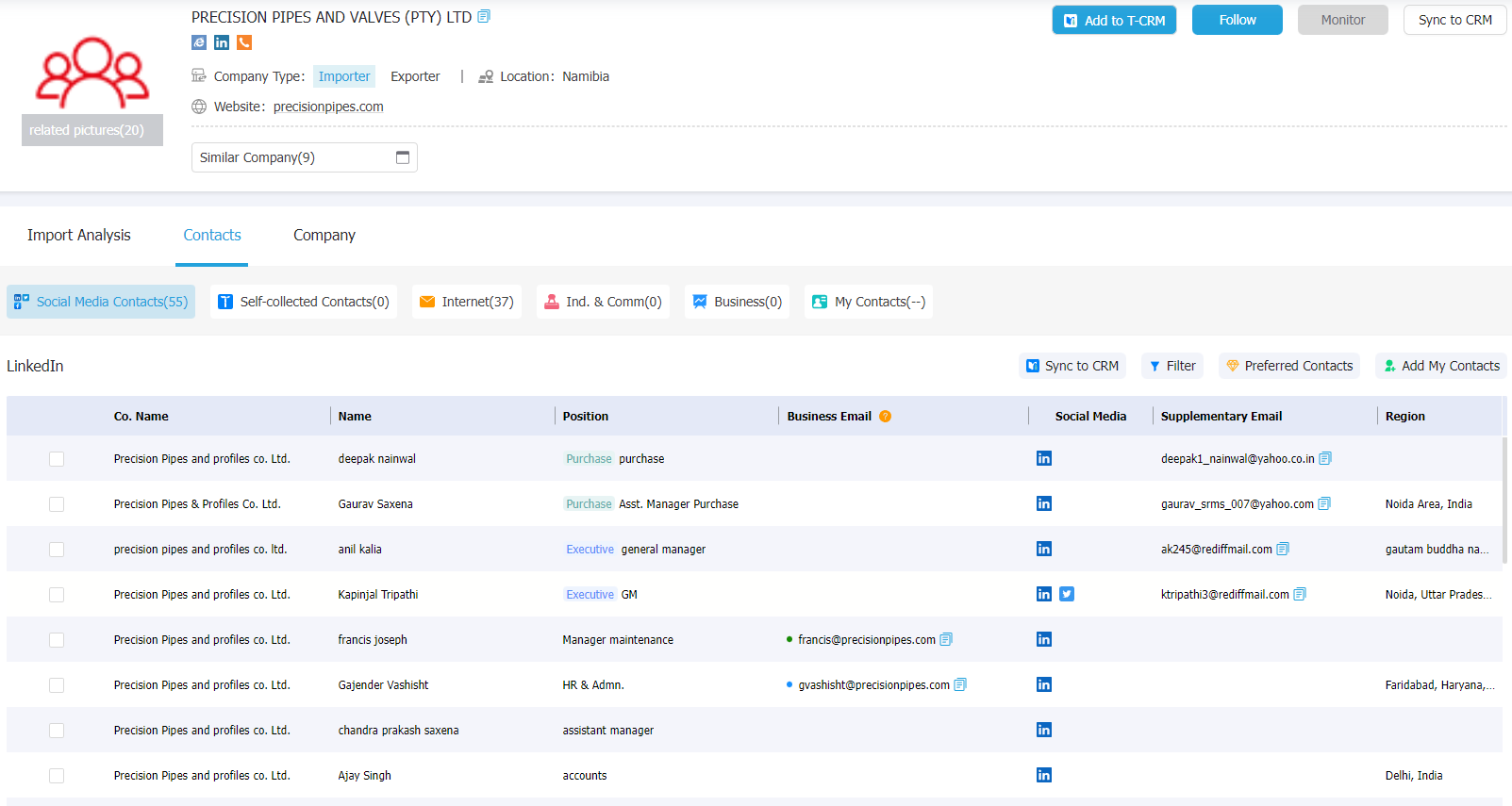Click the Business Email help question icon
The height and width of the screenshot is (806, 1512).
click(885, 416)
